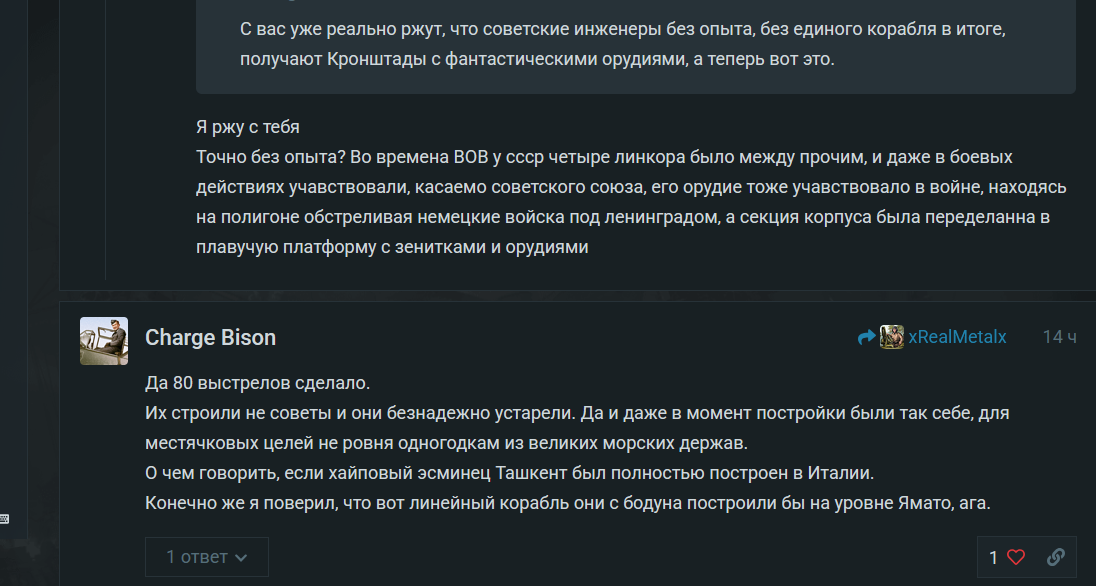Image resolution: width=1096 pixels, height=586 pixels.
Task: Click the chevron next to "1 ответ"
Action: (241, 558)
